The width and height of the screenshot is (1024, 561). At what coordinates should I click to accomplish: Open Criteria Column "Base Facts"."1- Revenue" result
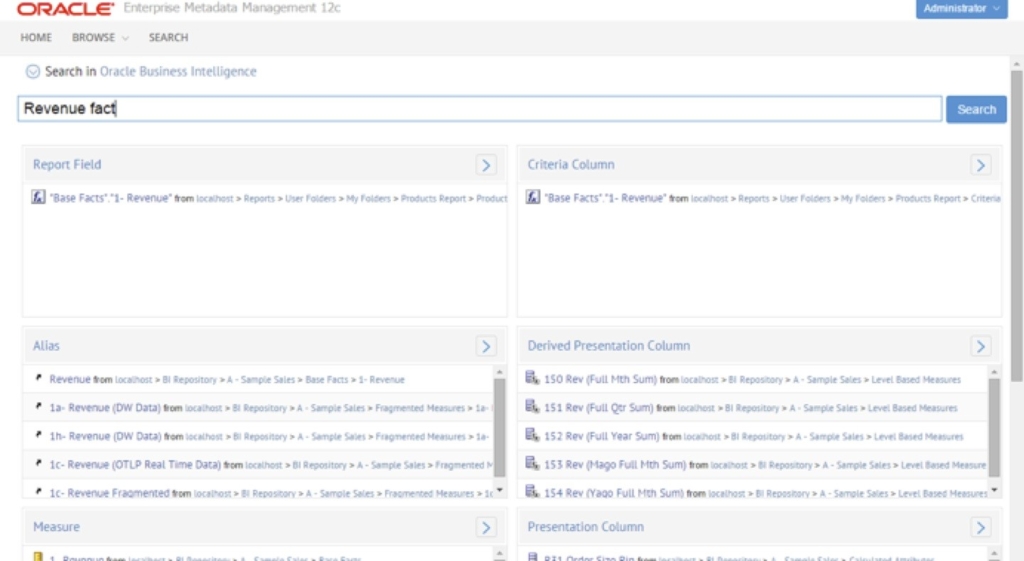point(605,198)
